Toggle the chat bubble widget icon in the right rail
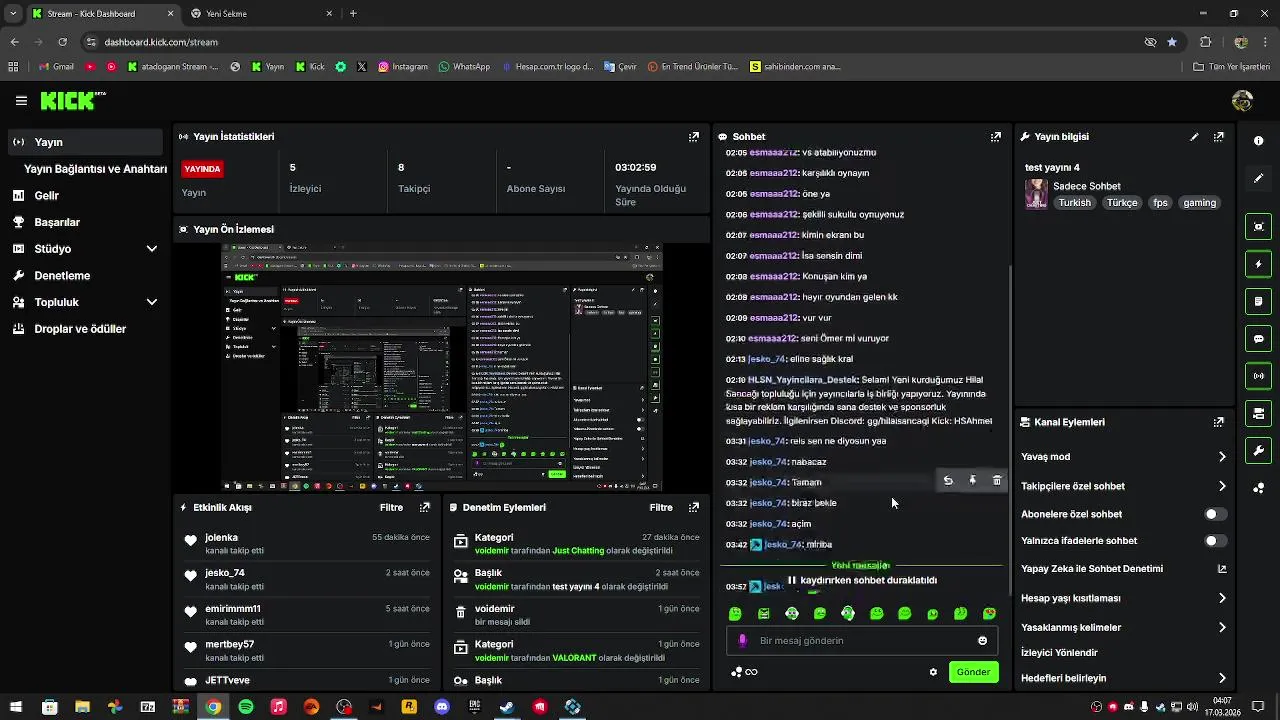Screen dimensions: 1280x720 click(x=1259, y=339)
